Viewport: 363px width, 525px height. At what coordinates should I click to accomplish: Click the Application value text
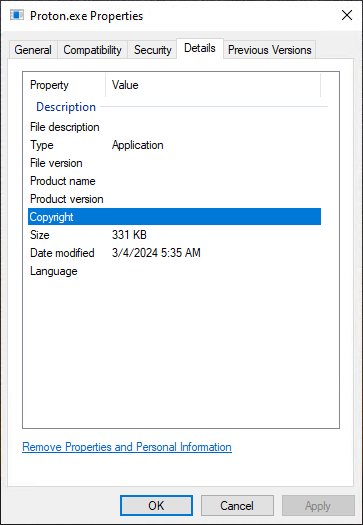138,145
